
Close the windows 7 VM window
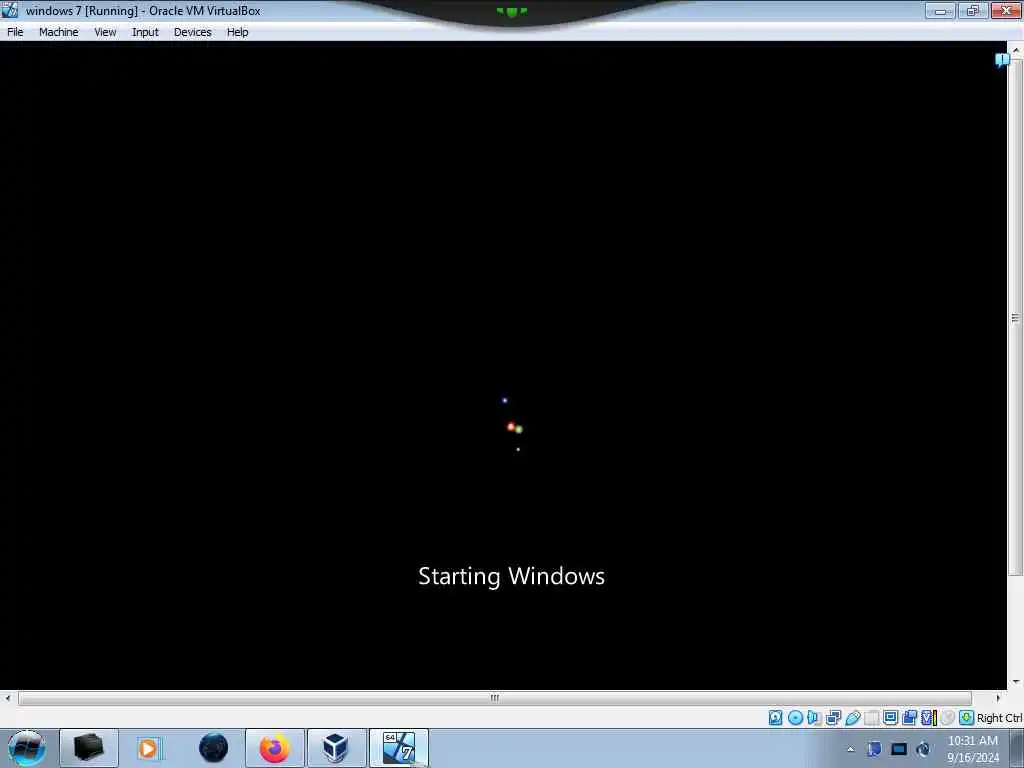(1006, 11)
